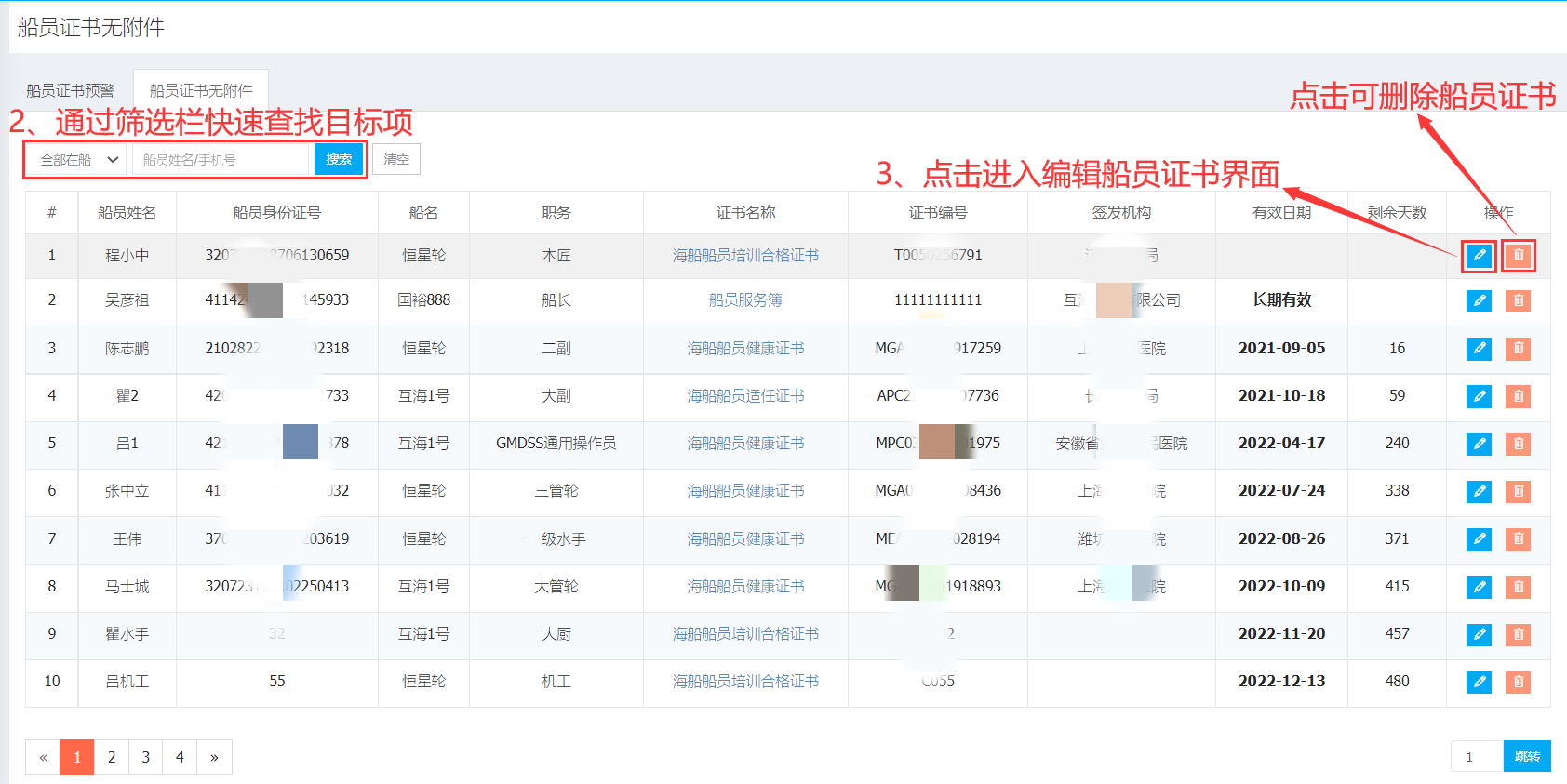This screenshot has width=1567, height=784.
Task: Edit certificate for 吕1
Action: coord(1479,444)
